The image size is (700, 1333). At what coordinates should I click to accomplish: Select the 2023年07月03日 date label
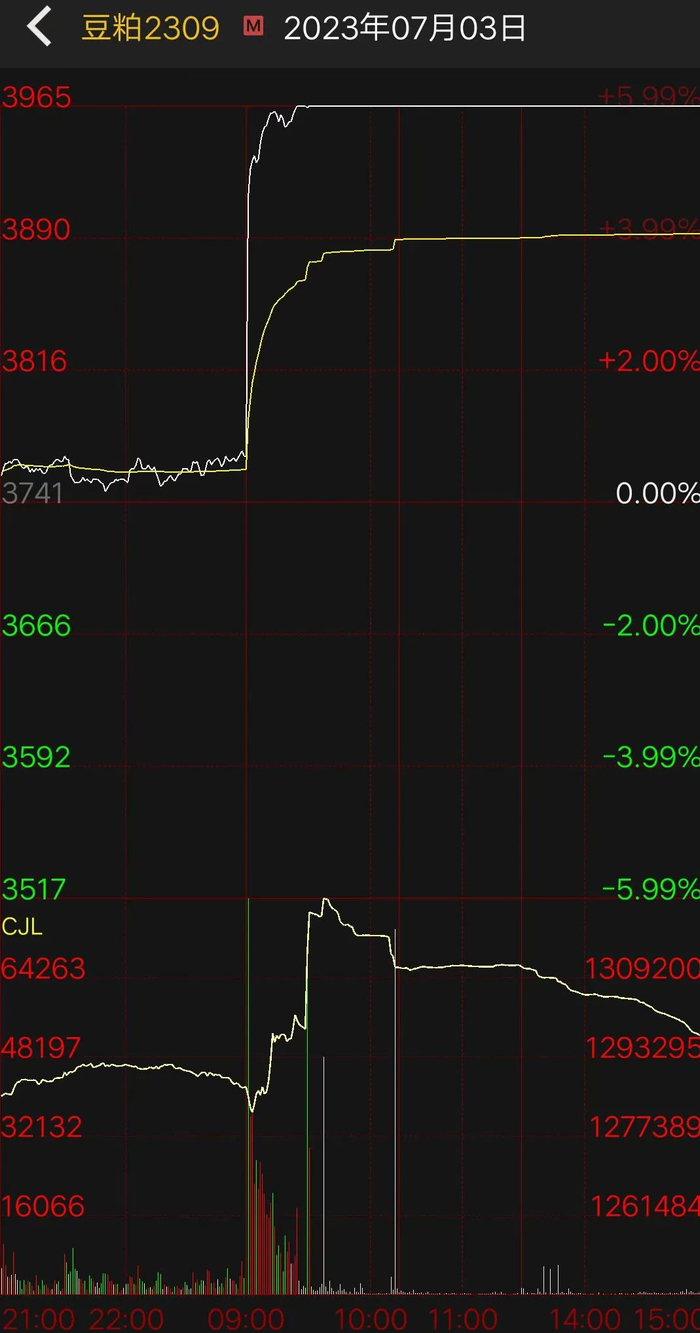[x=405, y=28]
